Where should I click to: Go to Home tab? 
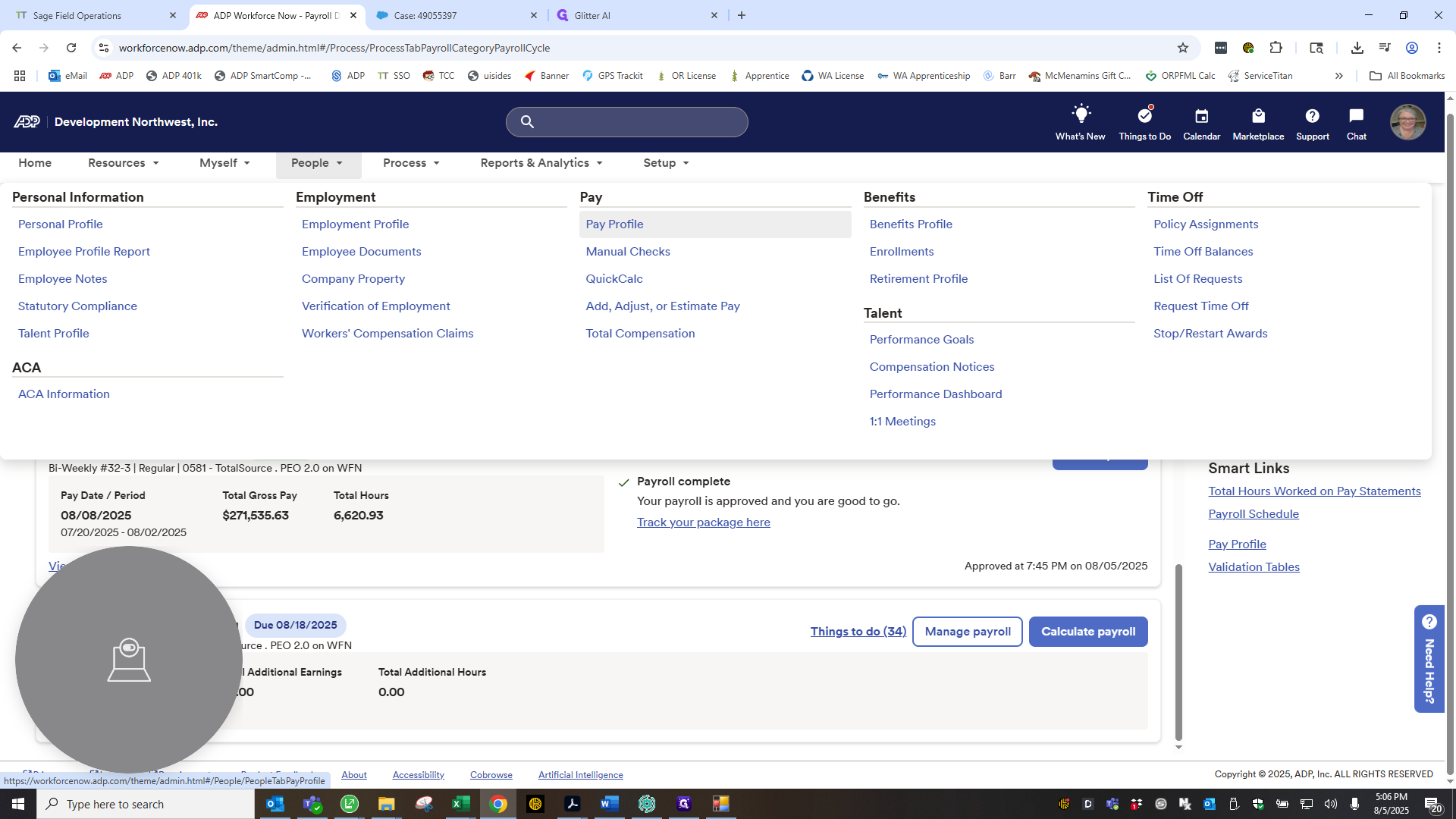pos(35,163)
